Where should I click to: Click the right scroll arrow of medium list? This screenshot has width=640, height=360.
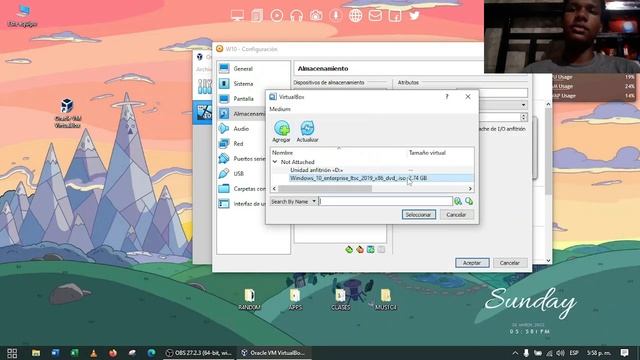point(470,189)
